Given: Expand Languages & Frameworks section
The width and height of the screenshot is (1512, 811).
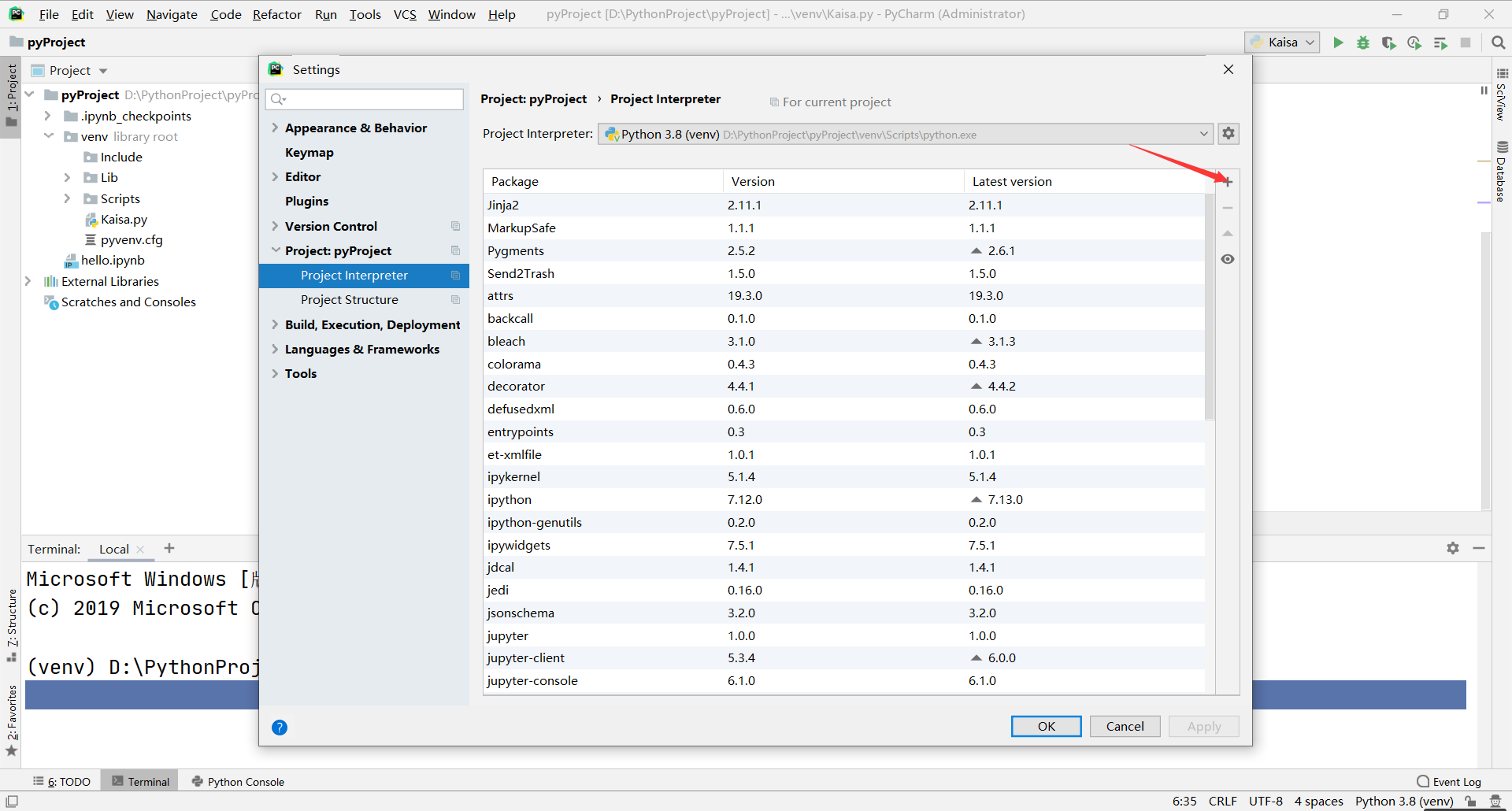Looking at the screenshot, I should [275, 349].
